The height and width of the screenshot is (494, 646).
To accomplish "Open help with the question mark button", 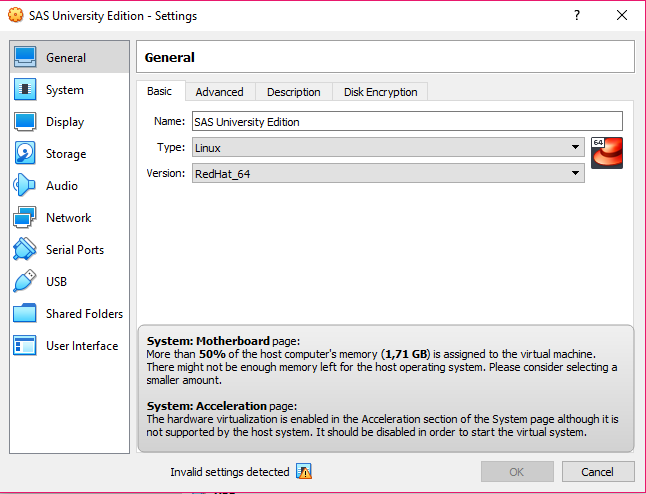I will [577, 15].
